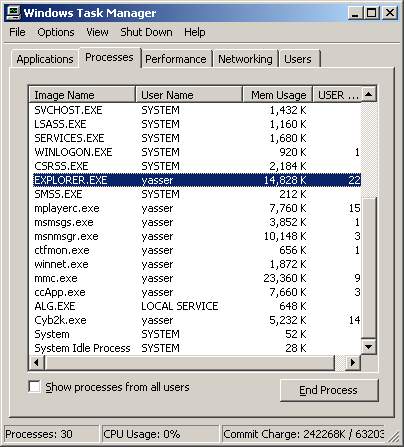The width and height of the screenshot is (404, 447).
Task: Sort processes by Mem Usage column
Action: 277,95
